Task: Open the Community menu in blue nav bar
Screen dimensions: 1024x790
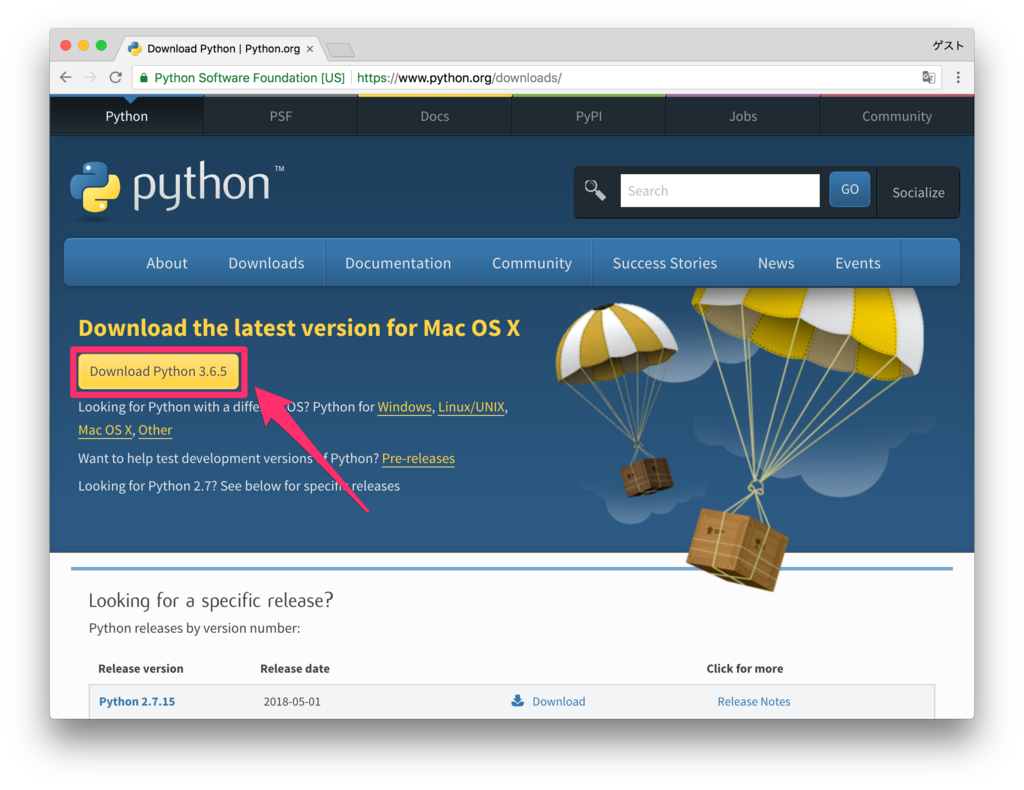Action: pyautogui.click(x=532, y=263)
